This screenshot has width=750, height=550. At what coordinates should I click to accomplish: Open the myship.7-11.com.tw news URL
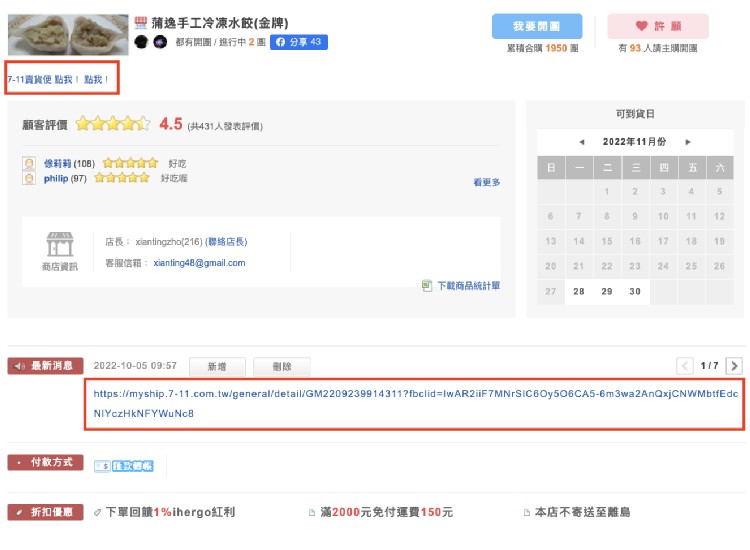pos(415,404)
